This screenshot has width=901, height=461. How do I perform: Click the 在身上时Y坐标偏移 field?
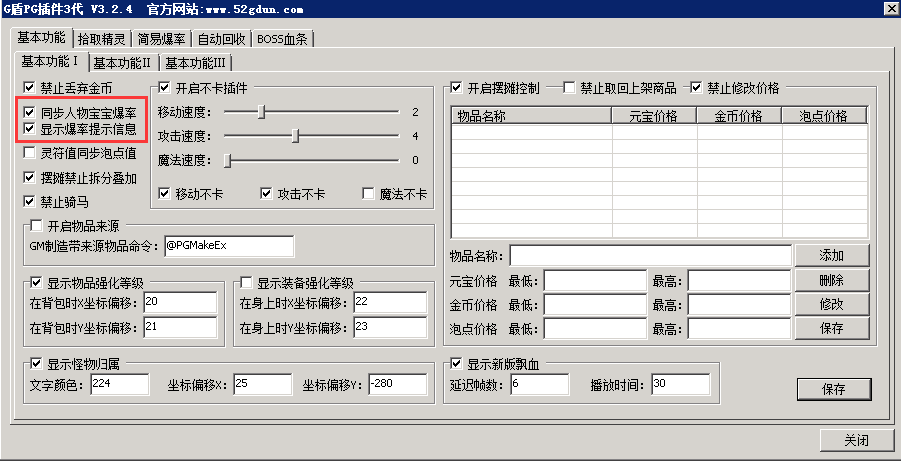(390, 327)
